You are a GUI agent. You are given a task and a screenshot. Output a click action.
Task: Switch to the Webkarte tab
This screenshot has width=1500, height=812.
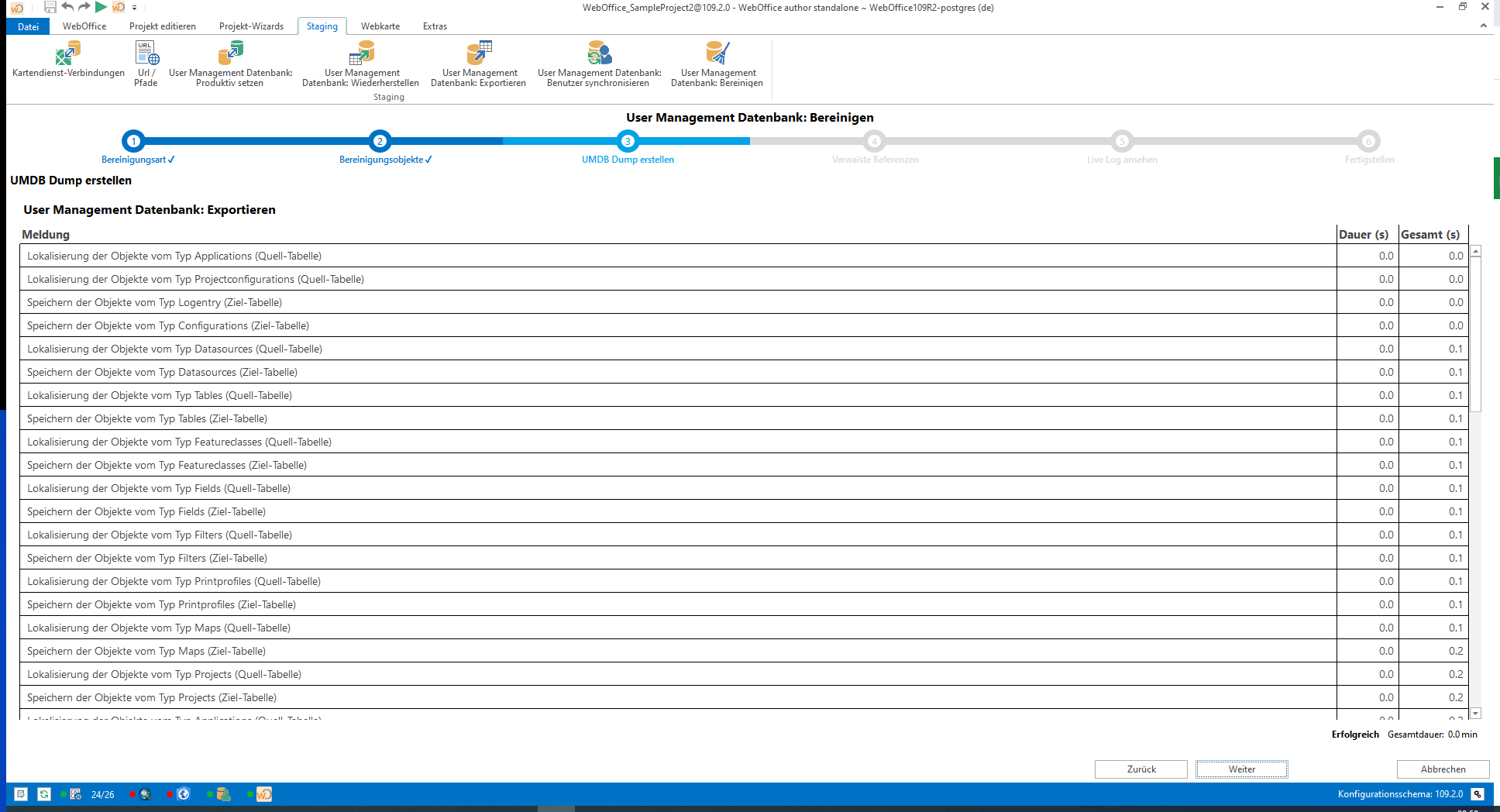coord(380,26)
